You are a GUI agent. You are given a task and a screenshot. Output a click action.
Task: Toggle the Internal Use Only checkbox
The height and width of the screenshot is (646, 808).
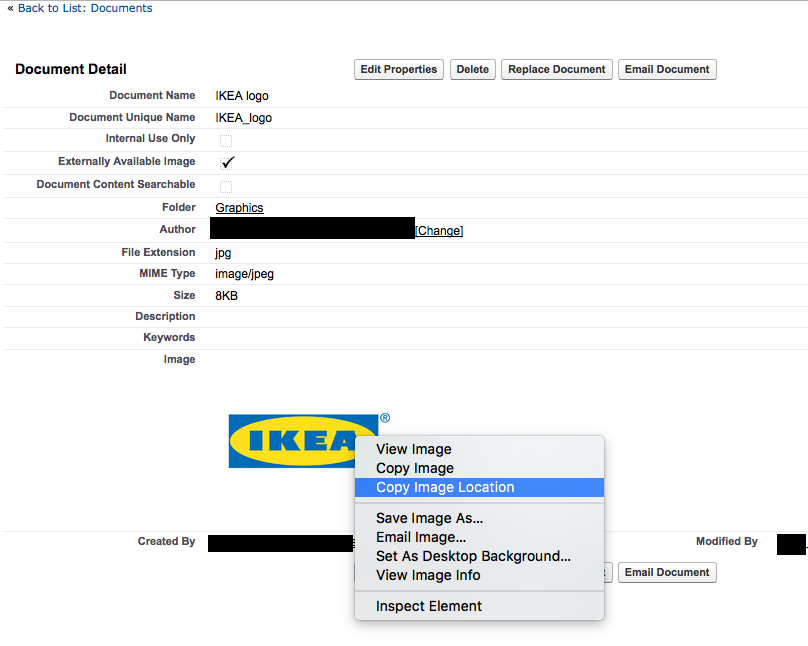tap(226, 141)
